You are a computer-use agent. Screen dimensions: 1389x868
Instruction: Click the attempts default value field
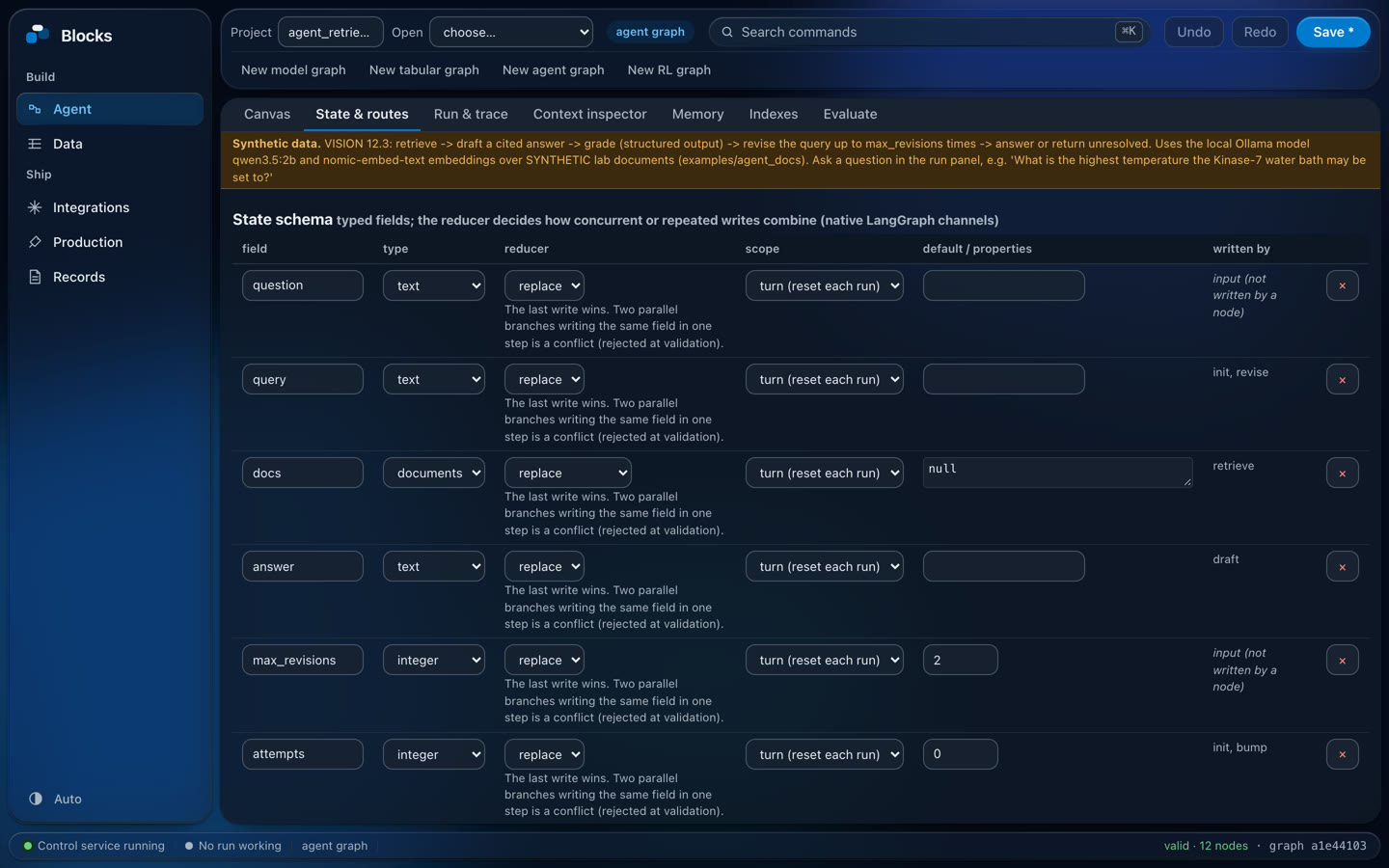(961, 754)
